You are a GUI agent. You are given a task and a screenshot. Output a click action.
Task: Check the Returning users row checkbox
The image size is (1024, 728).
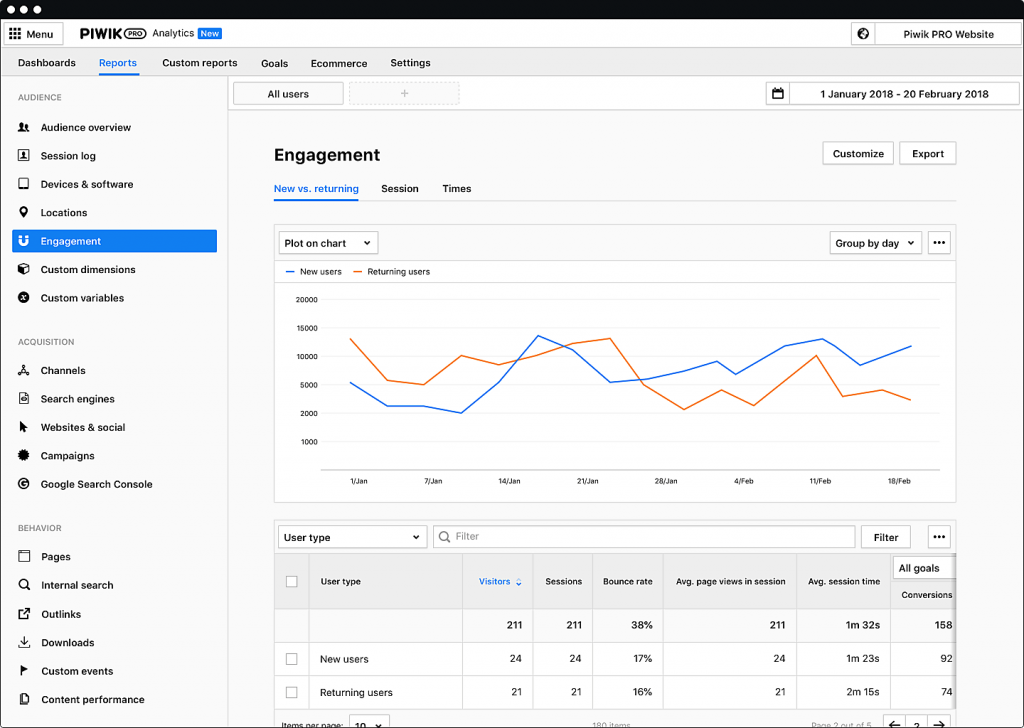coord(290,692)
